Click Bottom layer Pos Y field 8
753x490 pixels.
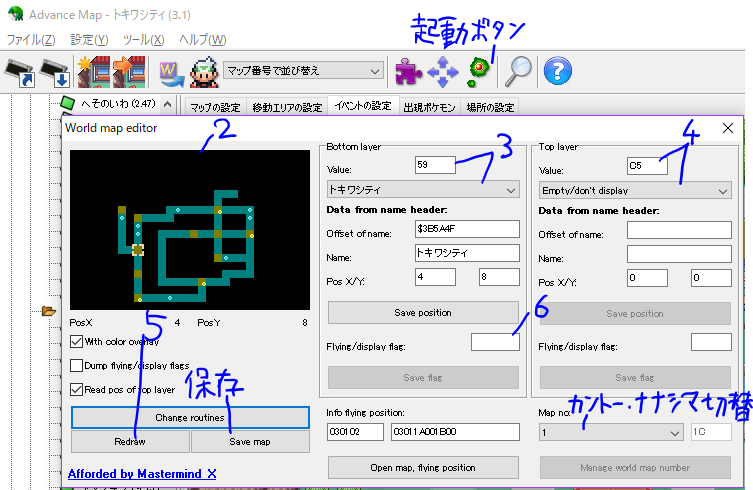(x=499, y=277)
